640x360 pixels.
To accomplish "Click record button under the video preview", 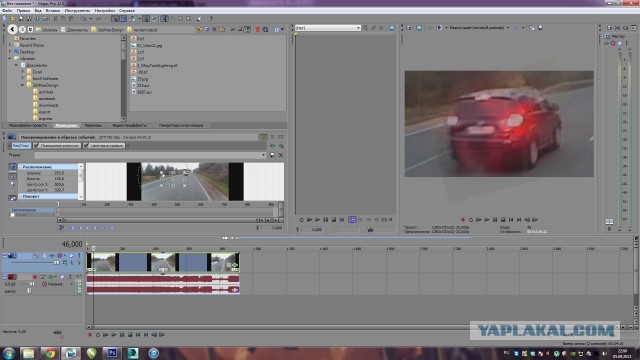I will pos(463,220).
